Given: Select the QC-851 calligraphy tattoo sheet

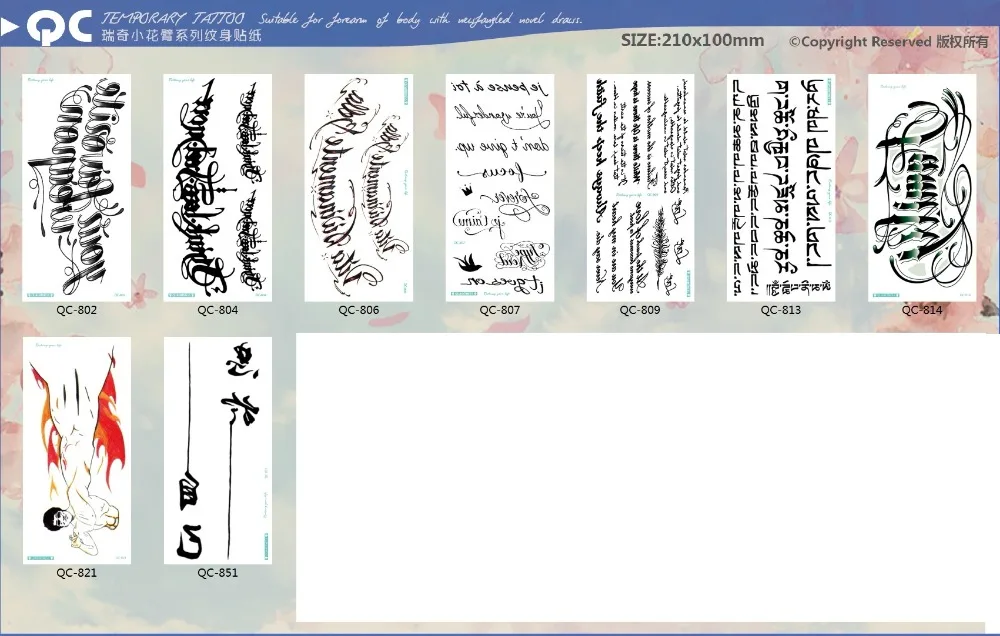Looking at the screenshot, I should (217, 450).
